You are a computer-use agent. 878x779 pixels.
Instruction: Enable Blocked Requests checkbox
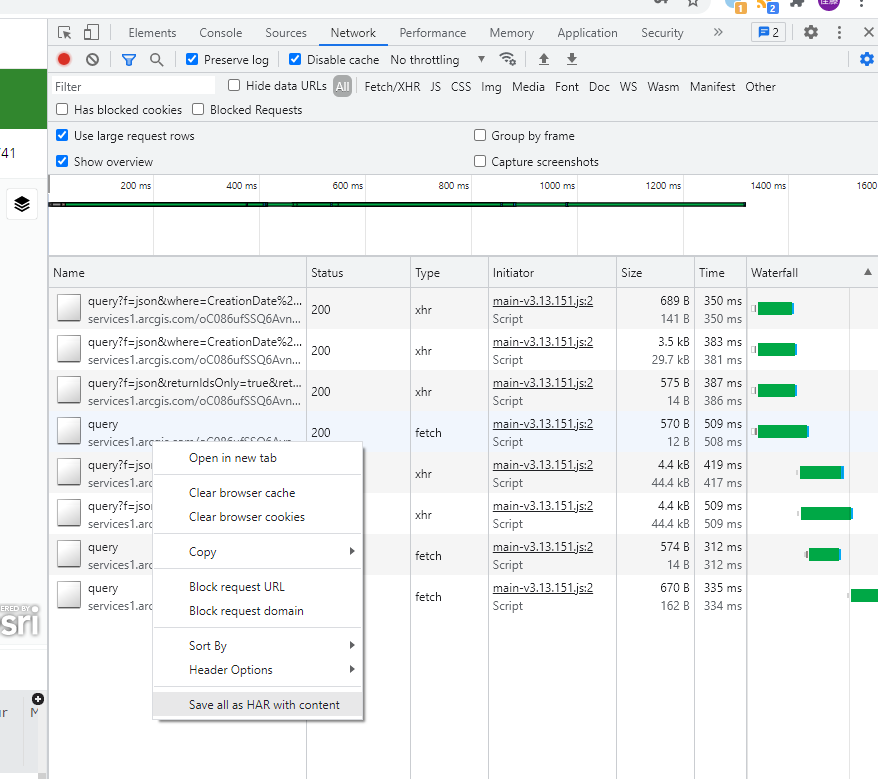point(198,109)
